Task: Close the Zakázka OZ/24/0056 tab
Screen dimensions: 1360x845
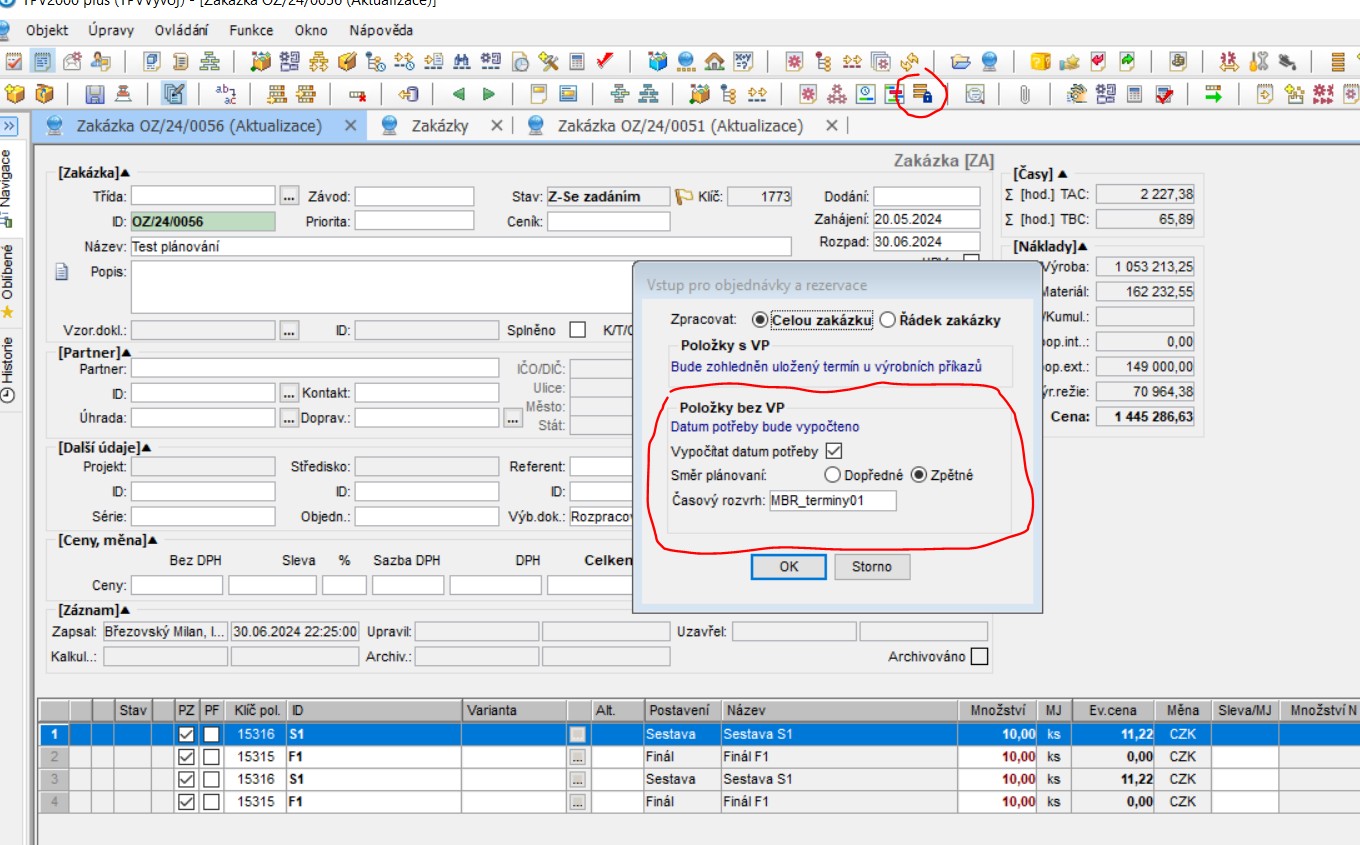Action: (350, 126)
